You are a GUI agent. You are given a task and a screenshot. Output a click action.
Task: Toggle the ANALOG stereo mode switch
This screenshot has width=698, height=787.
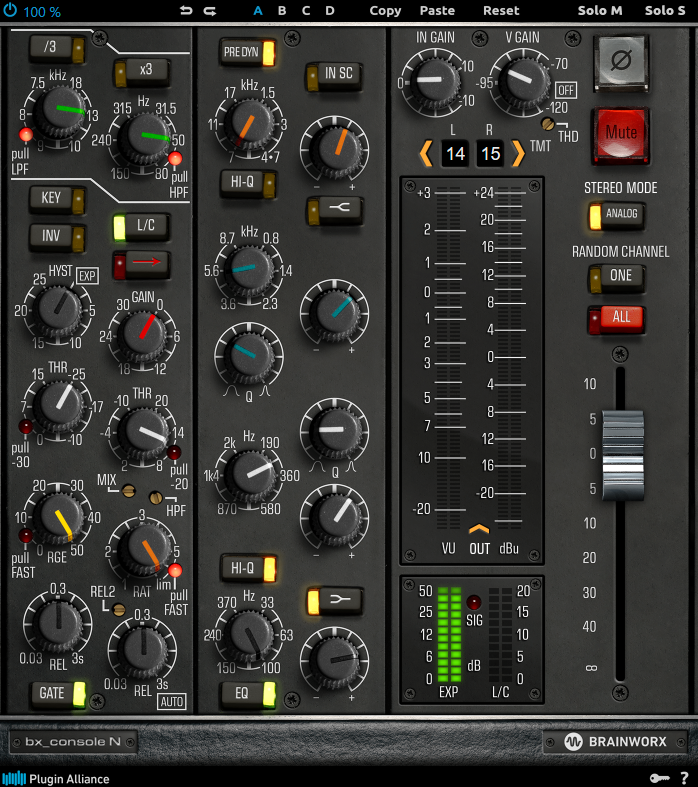click(x=617, y=216)
